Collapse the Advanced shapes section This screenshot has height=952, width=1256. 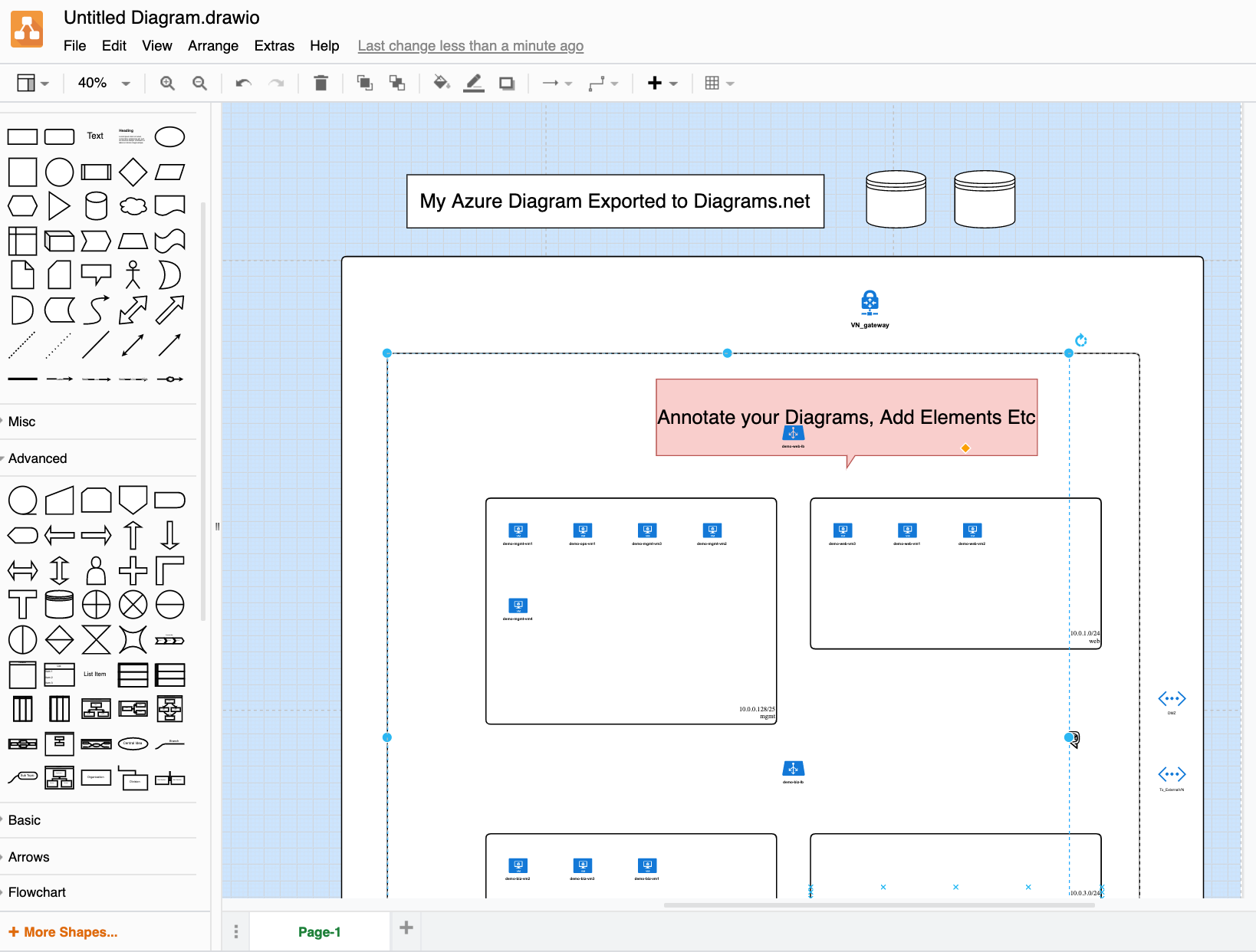[x=37, y=458]
